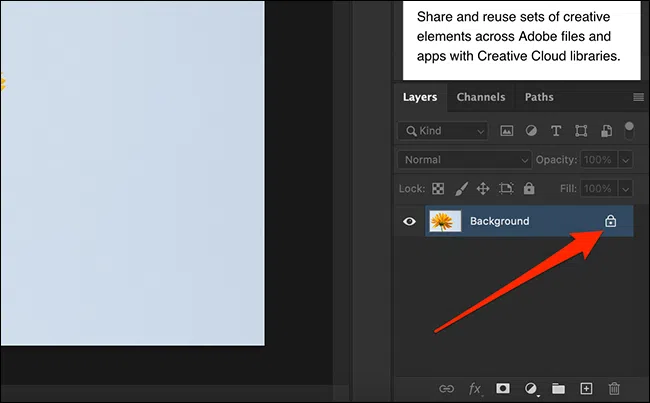Toggle lock all button in Lock row
The image size is (650, 403).
click(529, 188)
